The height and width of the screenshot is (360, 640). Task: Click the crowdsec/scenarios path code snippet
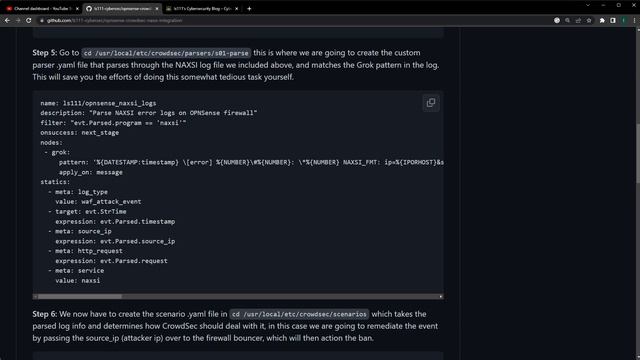point(299,314)
